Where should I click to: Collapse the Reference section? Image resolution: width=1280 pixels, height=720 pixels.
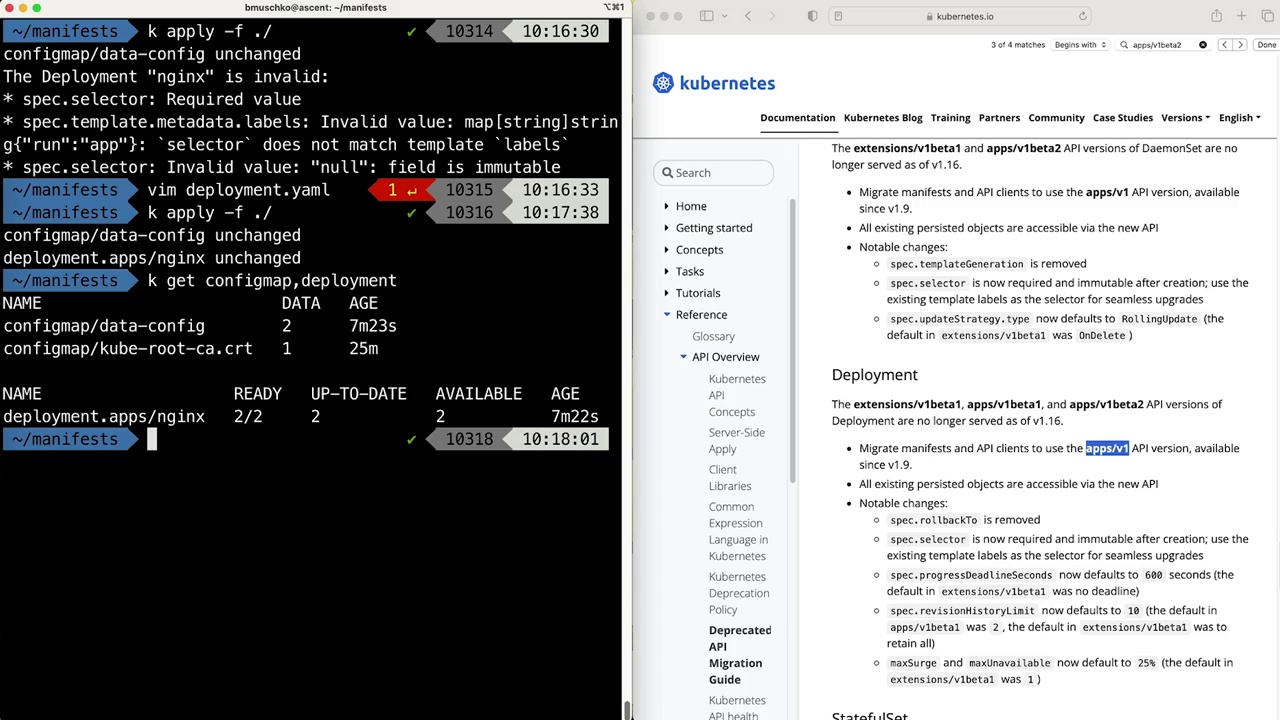coord(666,315)
